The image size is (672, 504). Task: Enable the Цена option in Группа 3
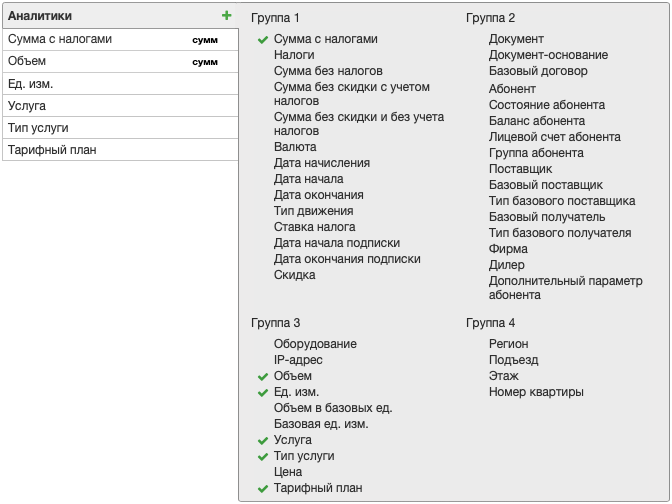(288, 472)
